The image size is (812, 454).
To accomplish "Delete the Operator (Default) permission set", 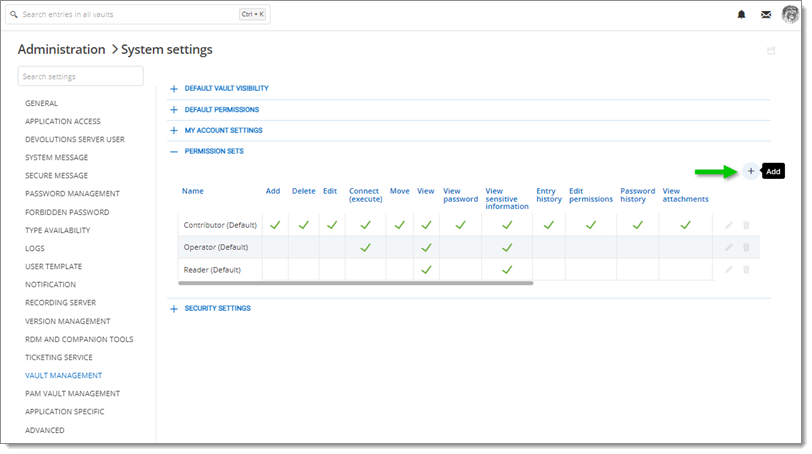I will (x=746, y=247).
